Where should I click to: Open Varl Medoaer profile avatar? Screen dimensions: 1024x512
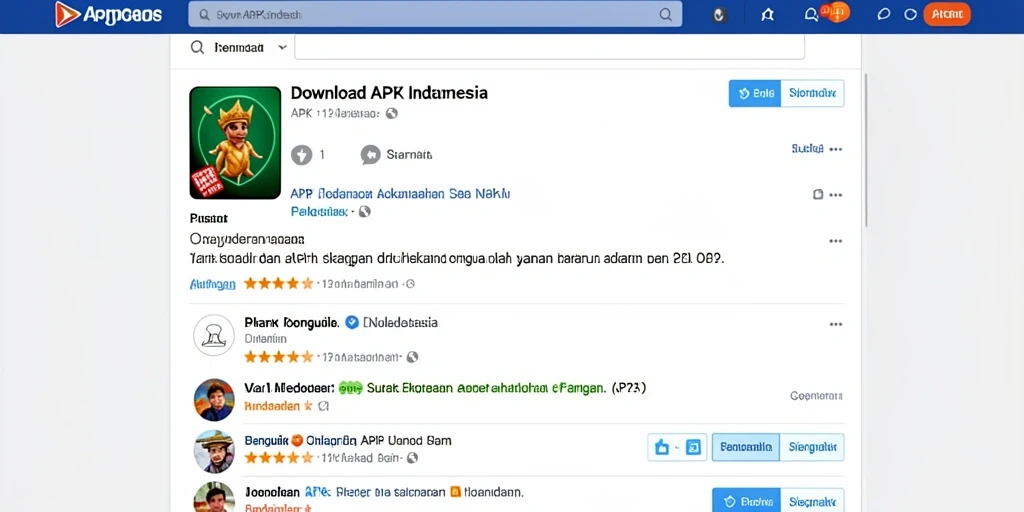[214, 400]
